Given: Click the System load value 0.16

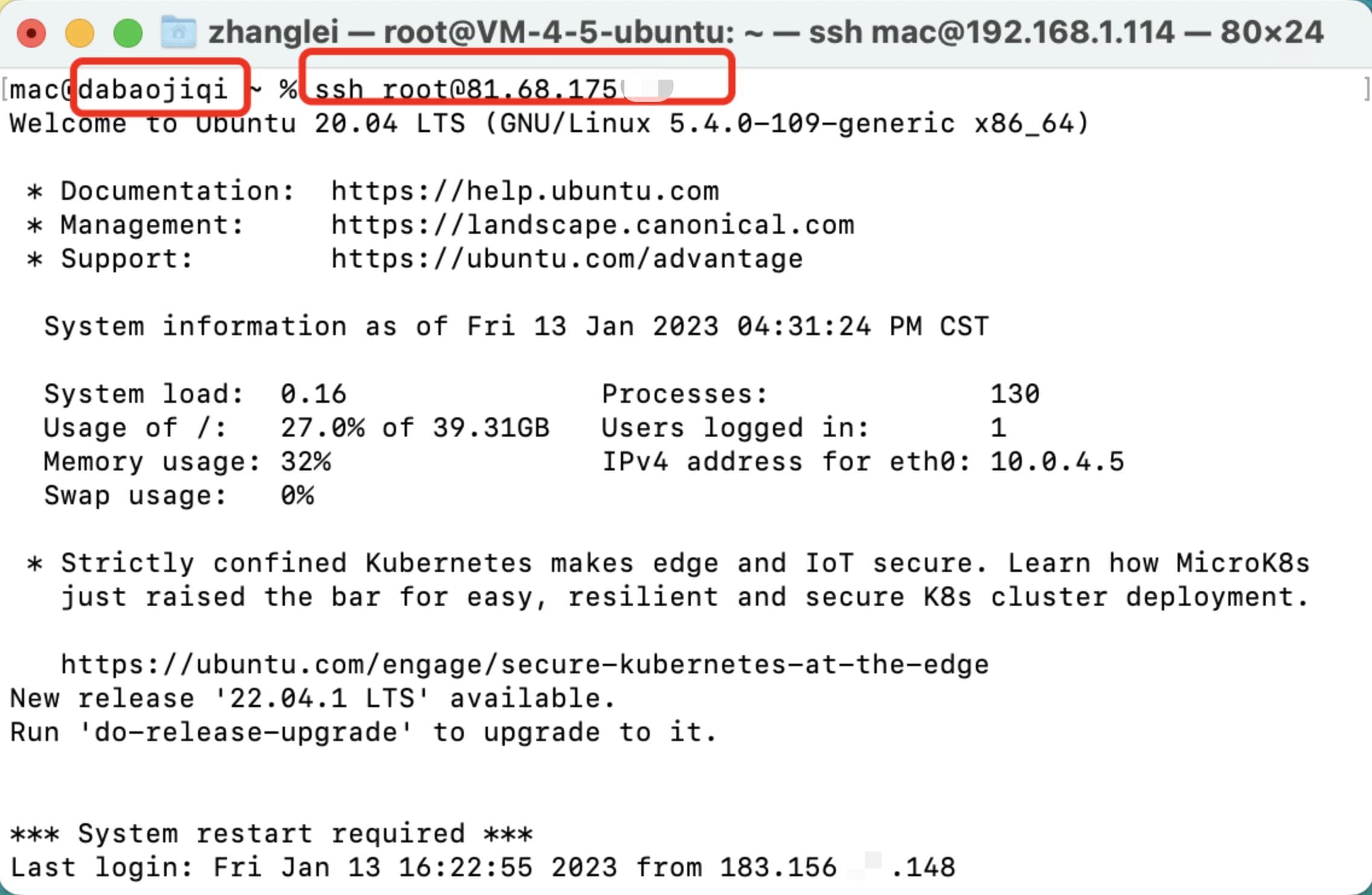Looking at the screenshot, I should [x=313, y=394].
